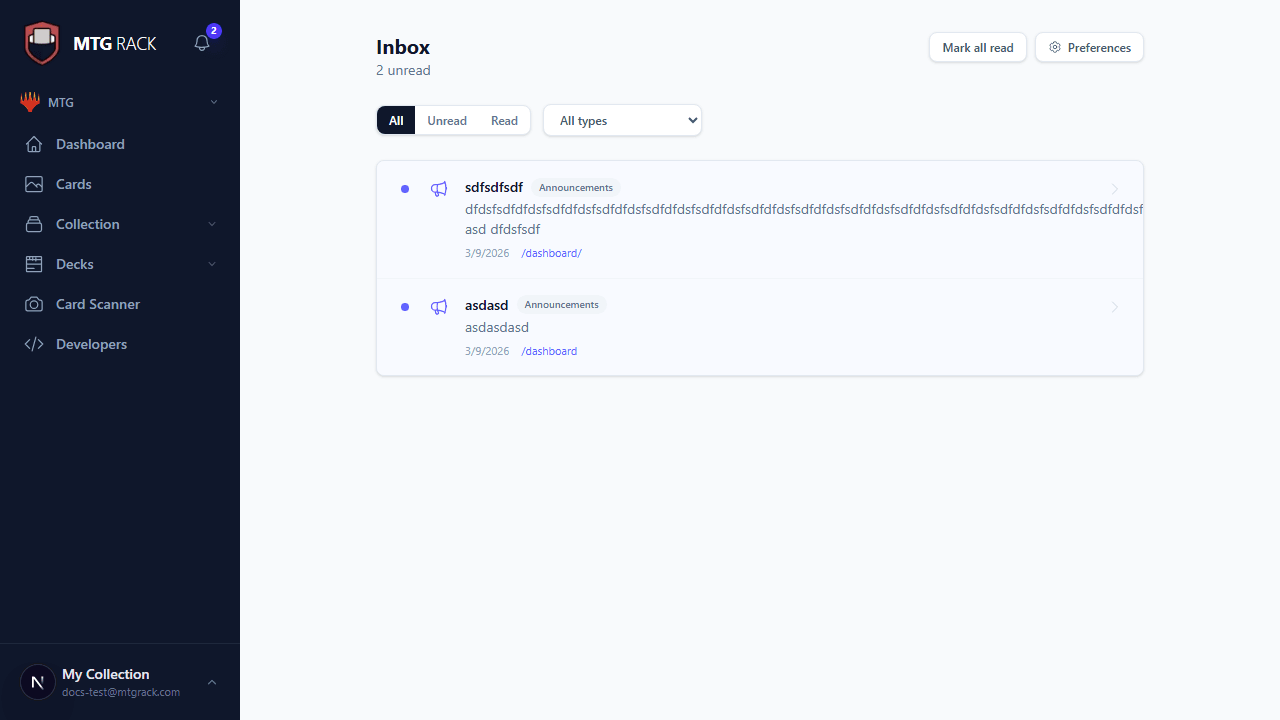Viewport: 1280px width, 720px height.
Task: Follow the /dashboard/ link on sdfsdfsdf
Action: coord(551,253)
